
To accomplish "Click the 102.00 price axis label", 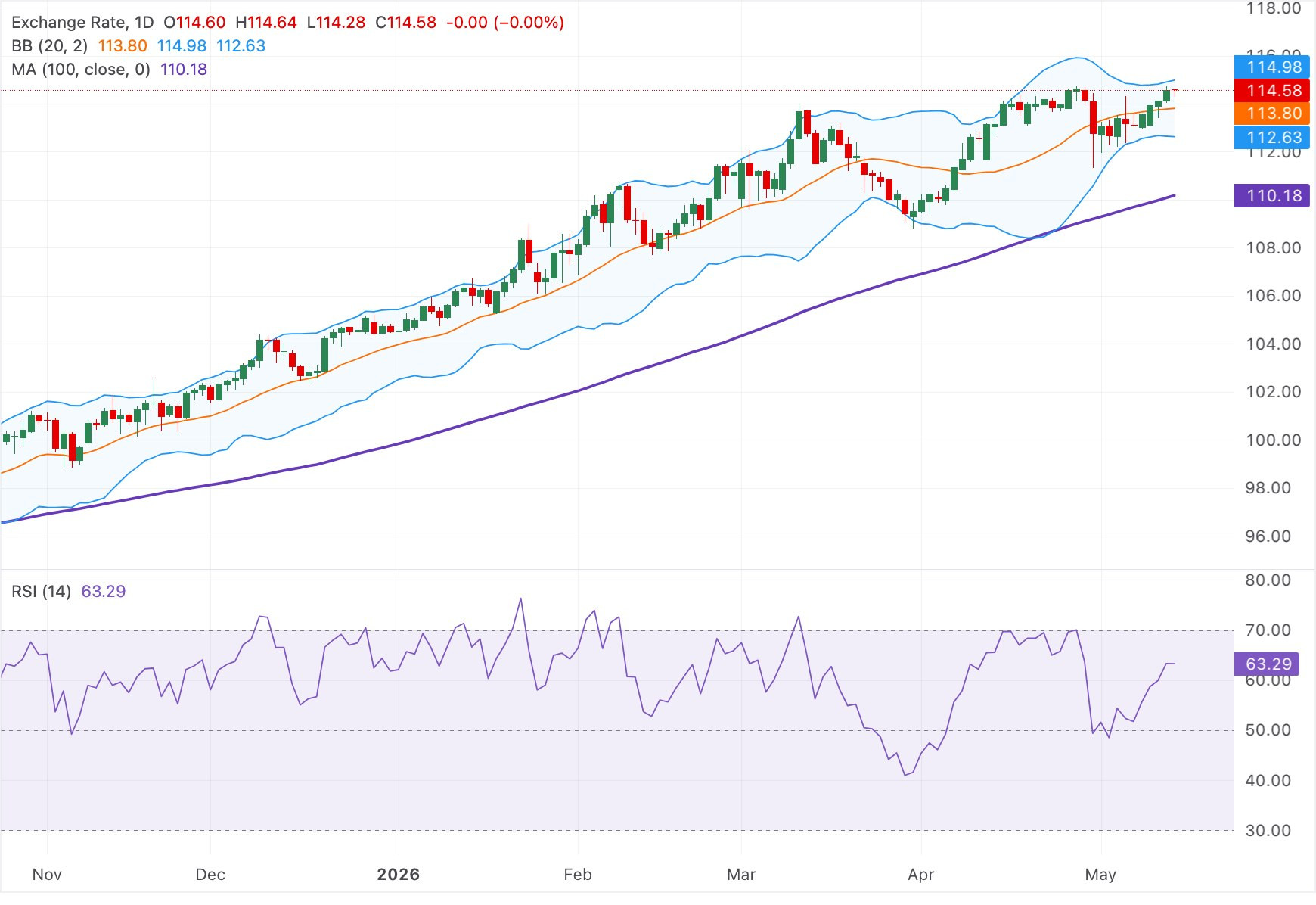I will click(x=1274, y=392).
